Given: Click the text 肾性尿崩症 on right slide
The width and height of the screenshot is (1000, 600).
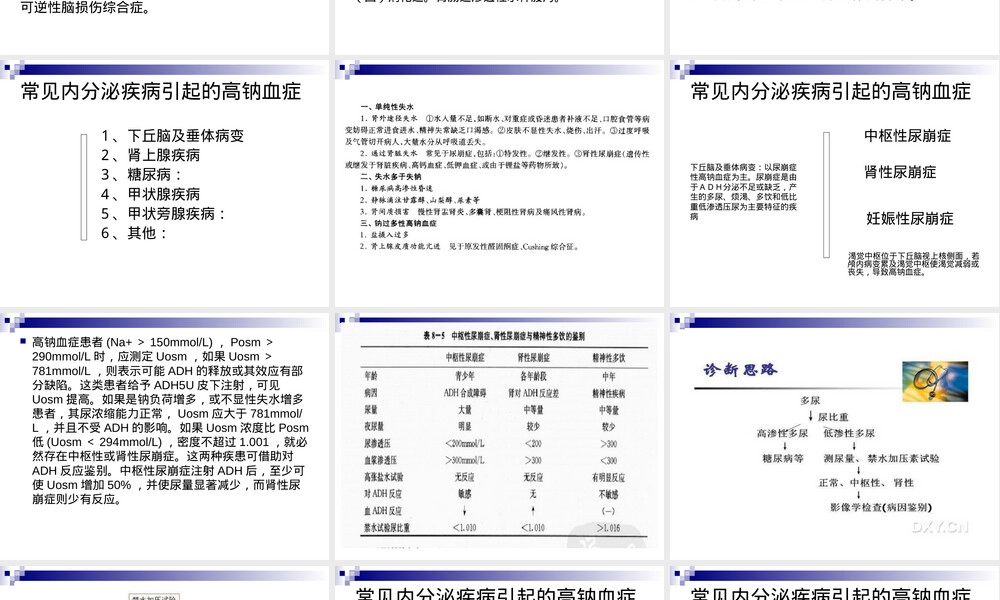Looking at the screenshot, I should coord(900,172).
